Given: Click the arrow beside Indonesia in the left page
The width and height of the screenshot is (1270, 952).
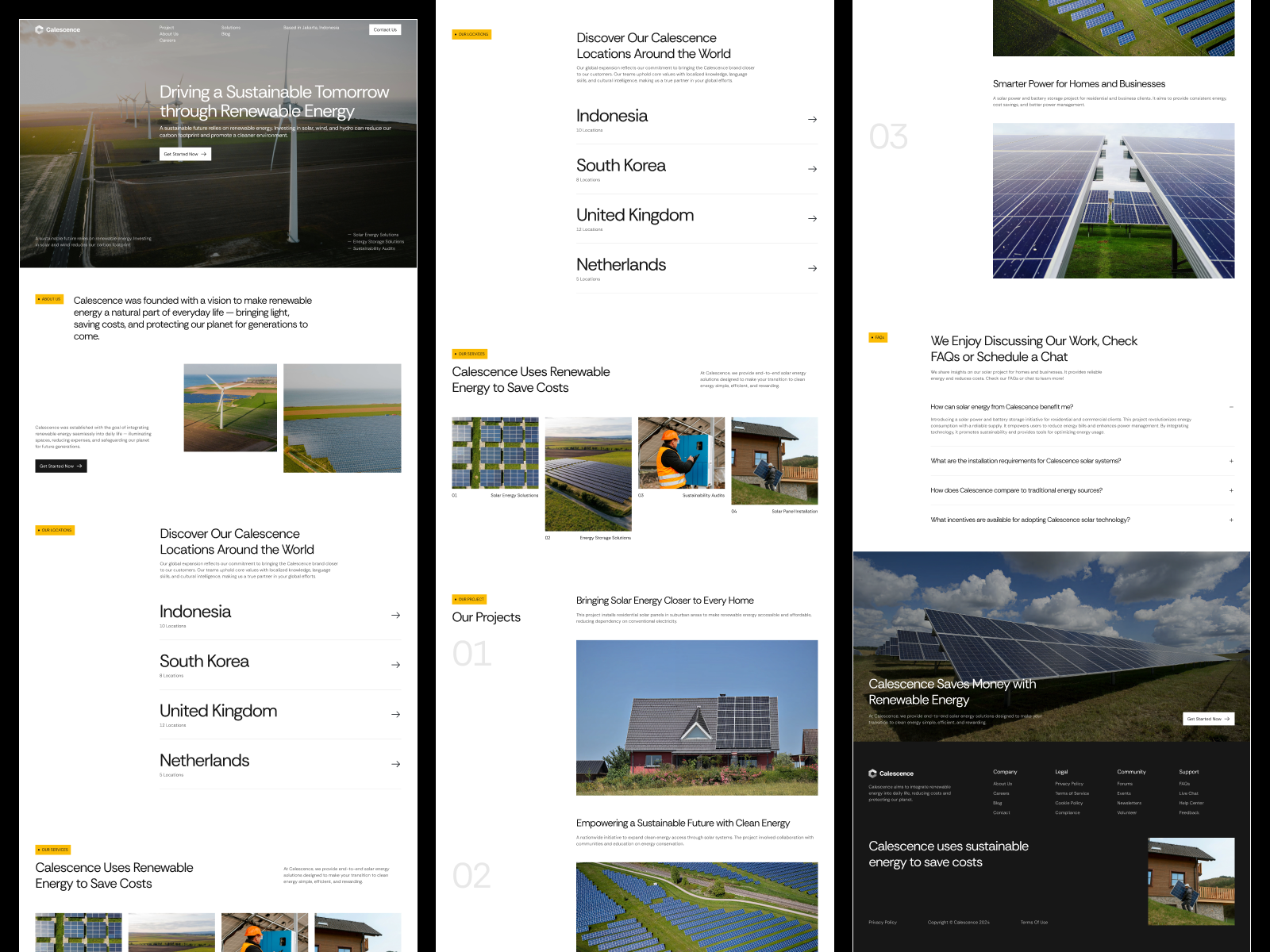Looking at the screenshot, I should (395, 616).
